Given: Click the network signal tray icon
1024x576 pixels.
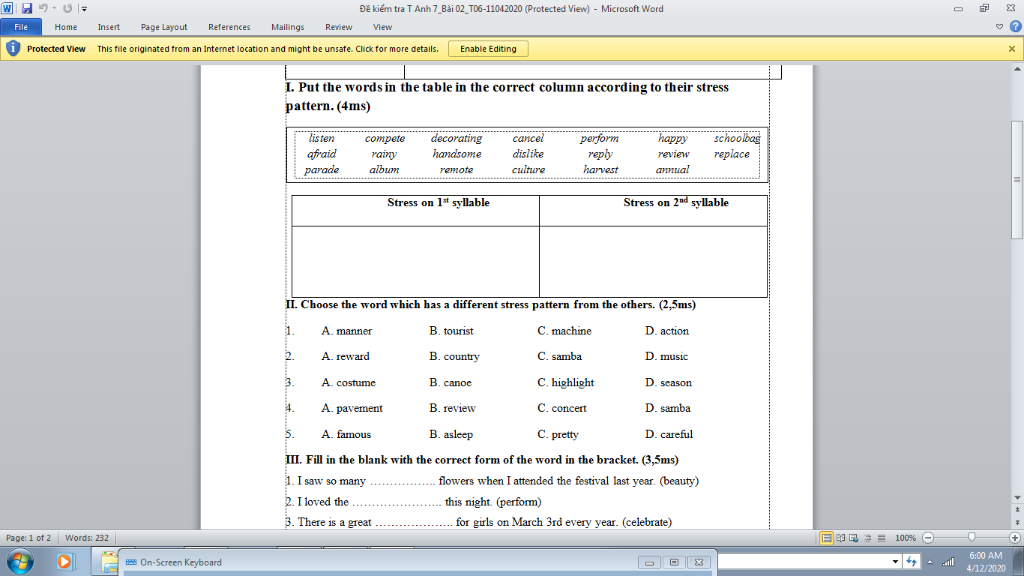Looking at the screenshot, I should (x=948, y=562).
